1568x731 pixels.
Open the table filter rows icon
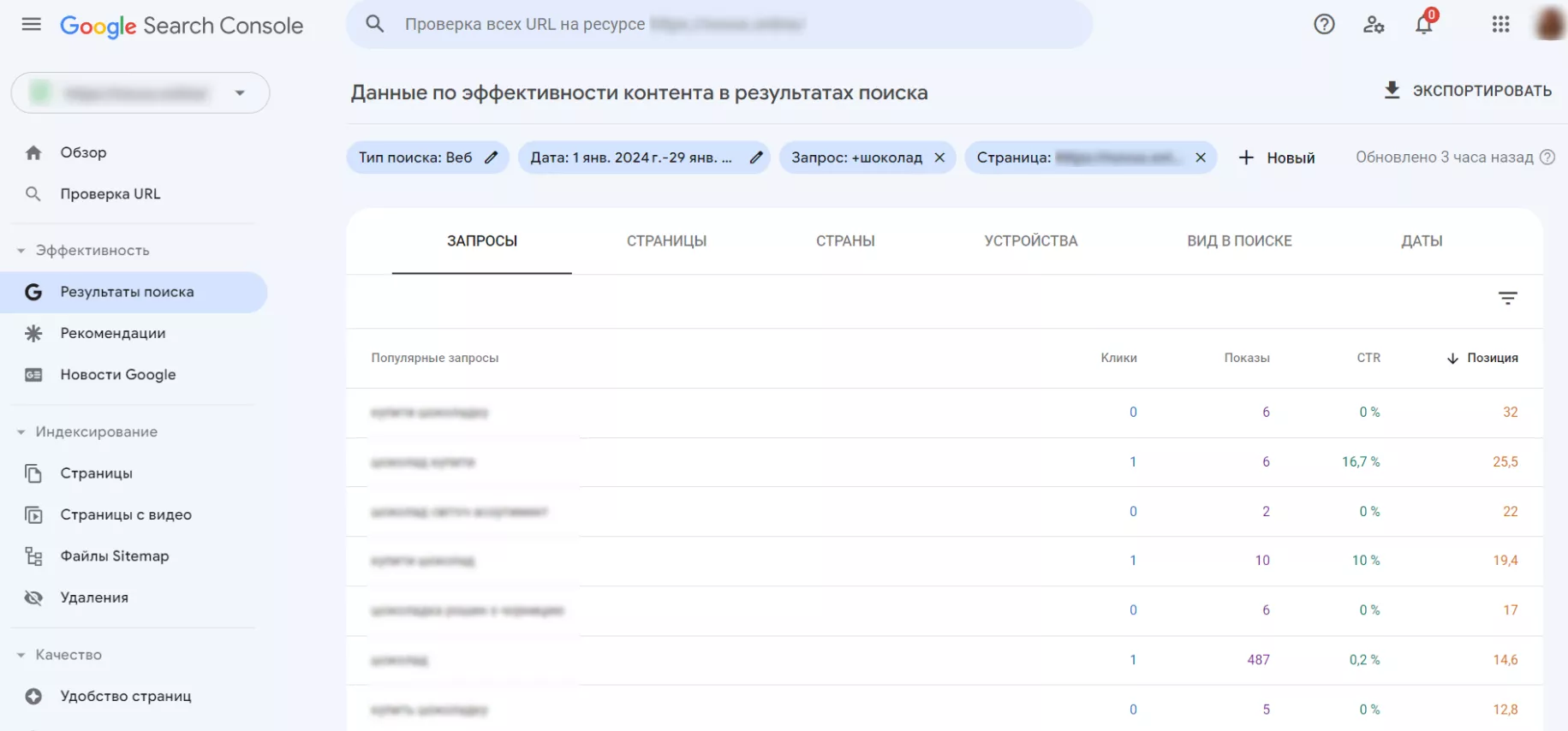[x=1508, y=298]
